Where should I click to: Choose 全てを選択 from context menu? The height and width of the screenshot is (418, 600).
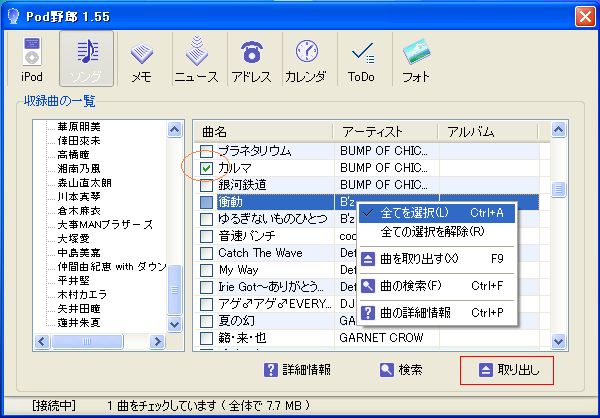coord(437,213)
